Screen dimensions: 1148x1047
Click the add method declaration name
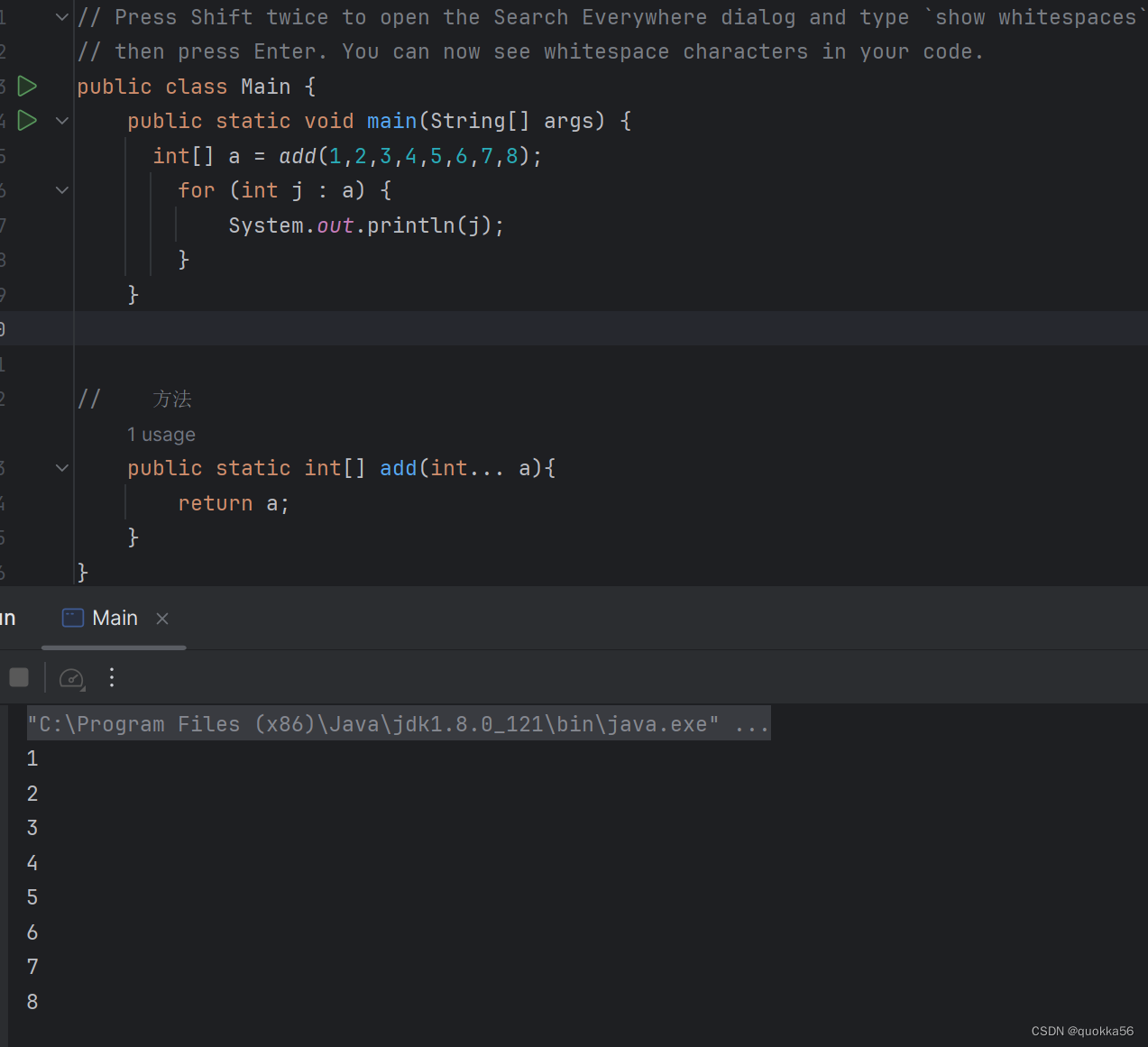(399, 468)
